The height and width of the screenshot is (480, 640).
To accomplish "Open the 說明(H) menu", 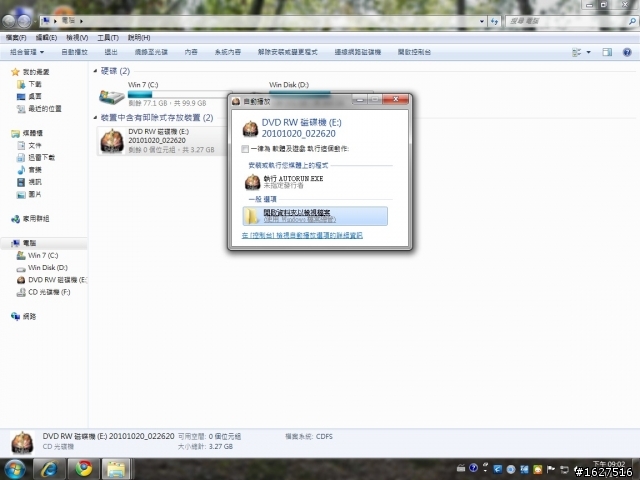I will click(x=139, y=38).
